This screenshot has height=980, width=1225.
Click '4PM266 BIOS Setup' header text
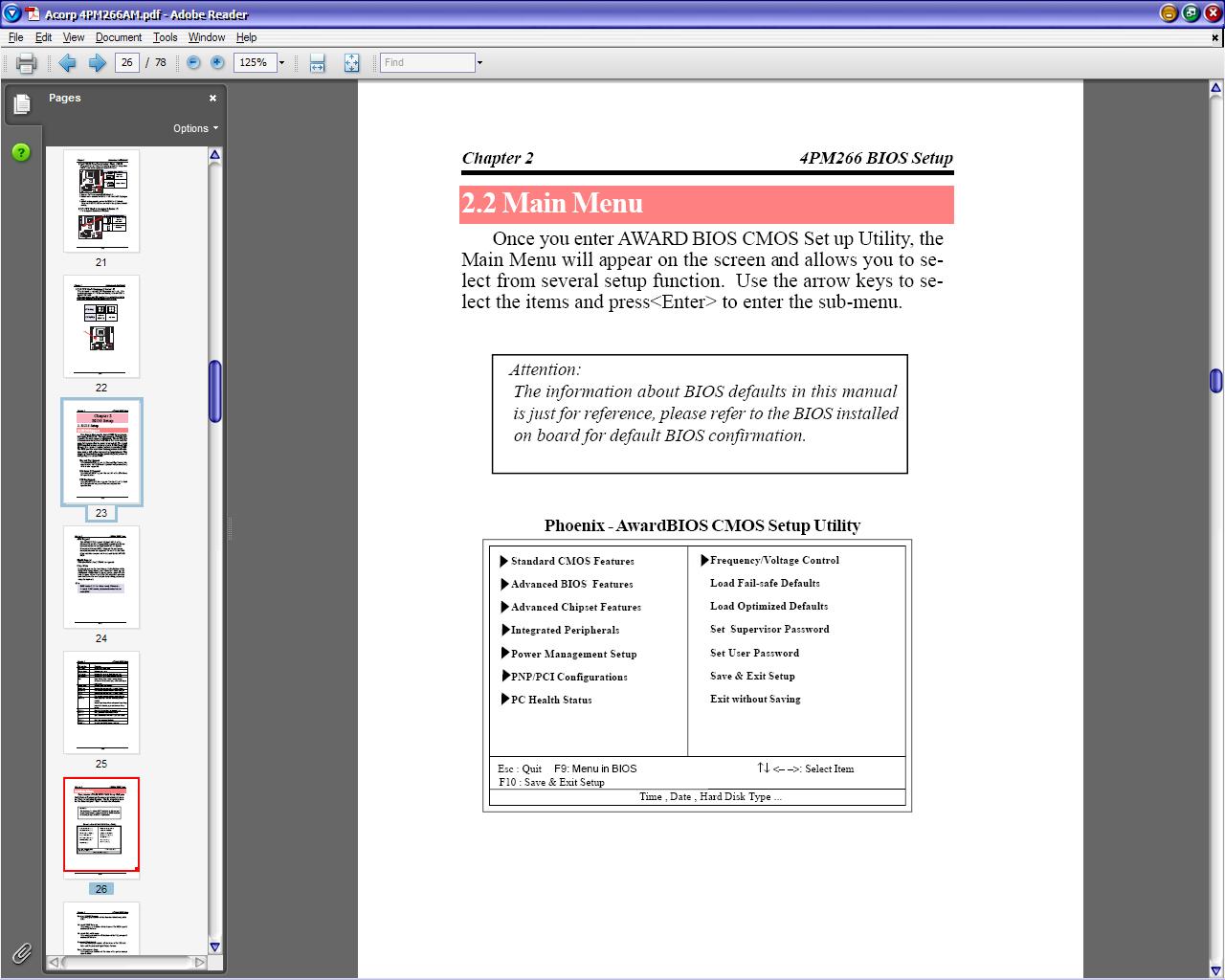[877, 159]
